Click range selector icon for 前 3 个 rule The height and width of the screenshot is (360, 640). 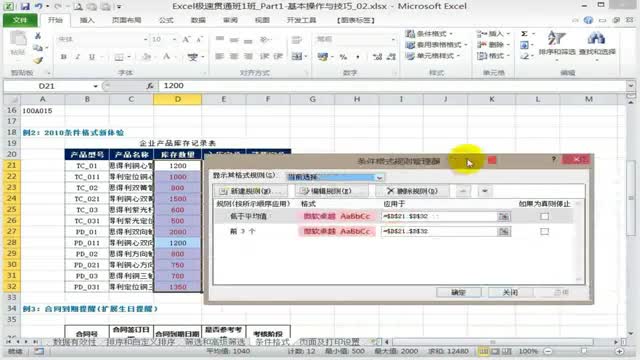[x=504, y=231]
